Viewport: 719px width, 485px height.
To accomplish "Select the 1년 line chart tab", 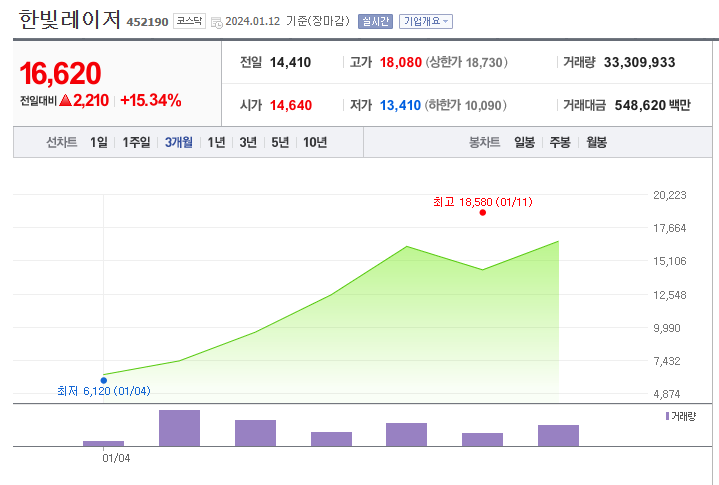I will 216,143.
